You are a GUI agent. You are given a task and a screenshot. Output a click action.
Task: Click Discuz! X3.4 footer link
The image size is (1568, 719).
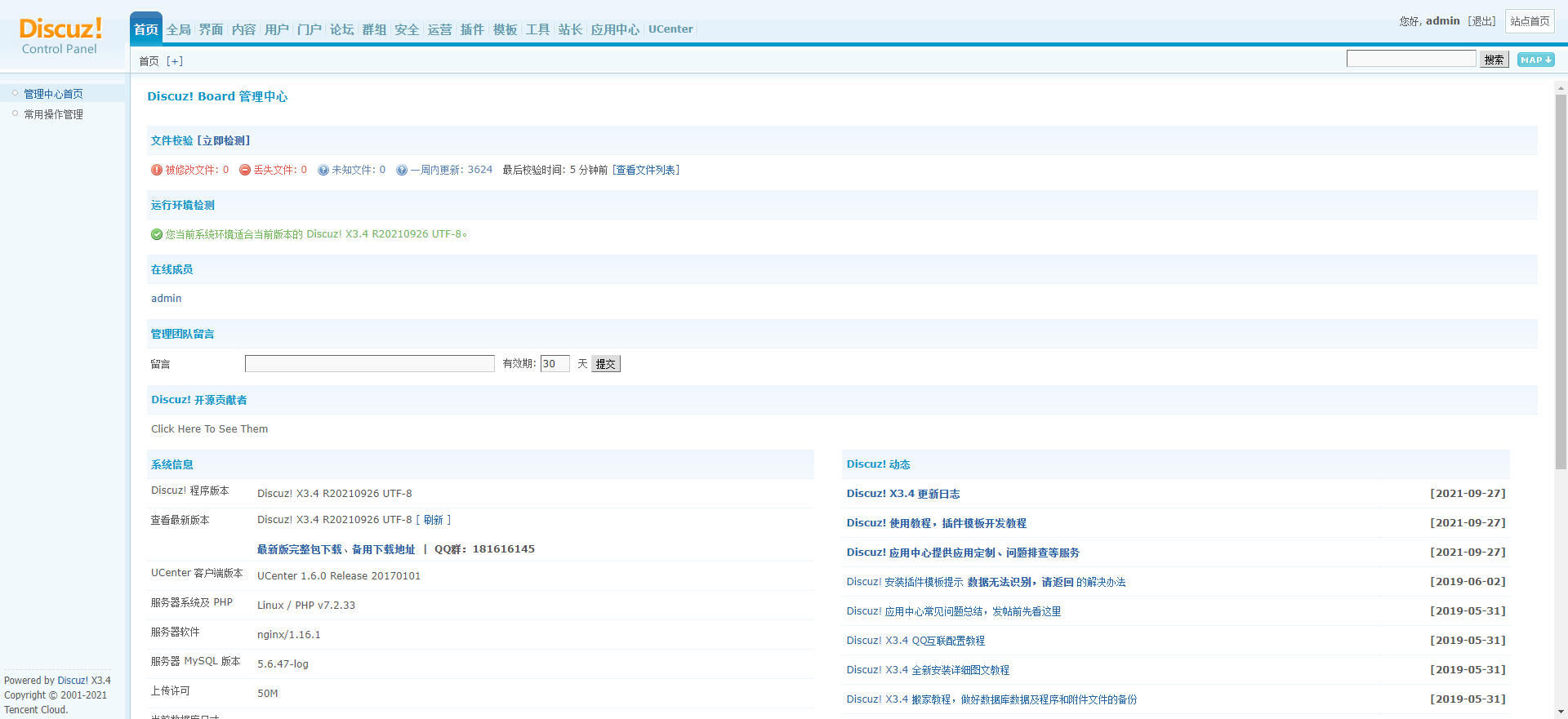coord(84,681)
